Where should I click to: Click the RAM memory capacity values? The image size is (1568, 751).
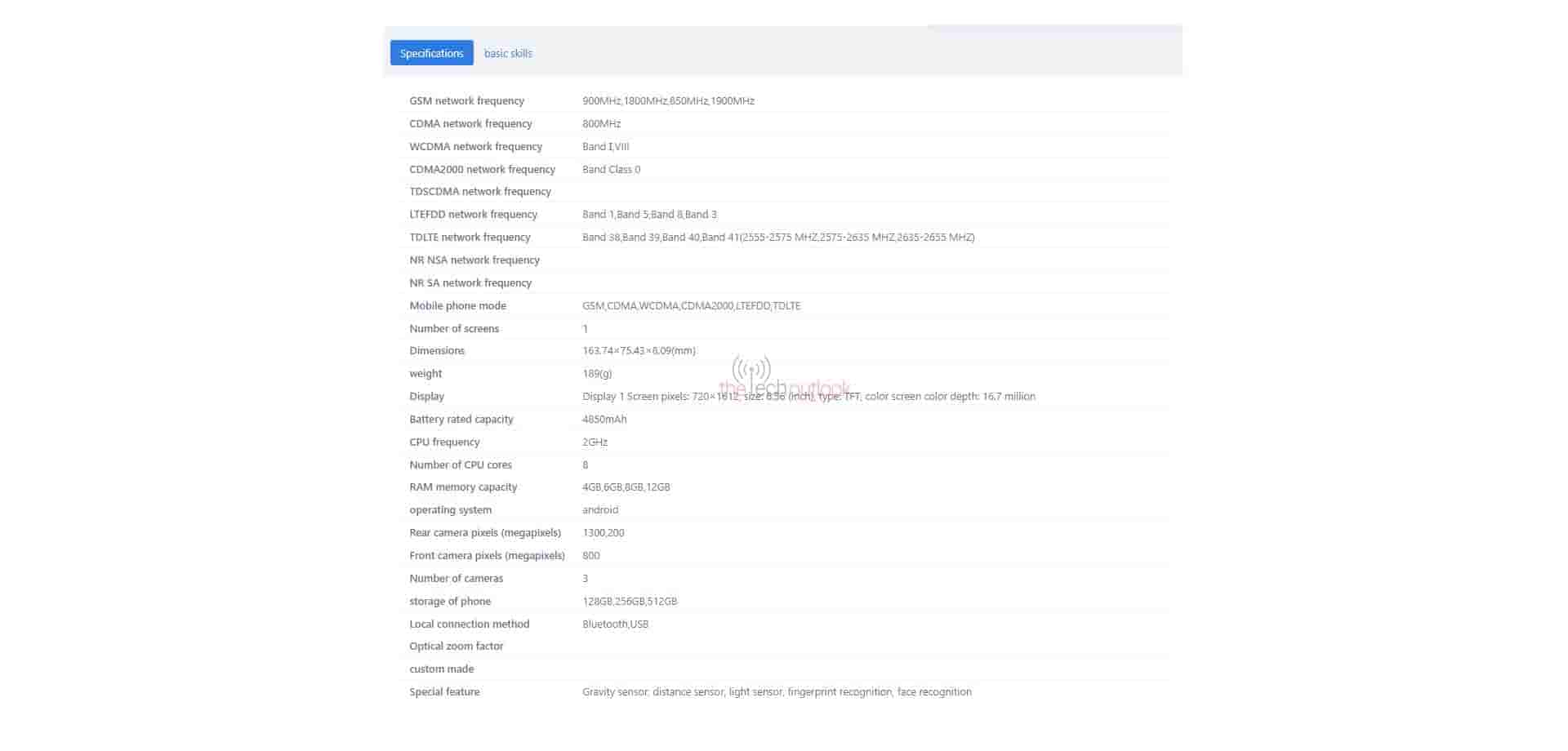pyautogui.click(x=626, y=487)
